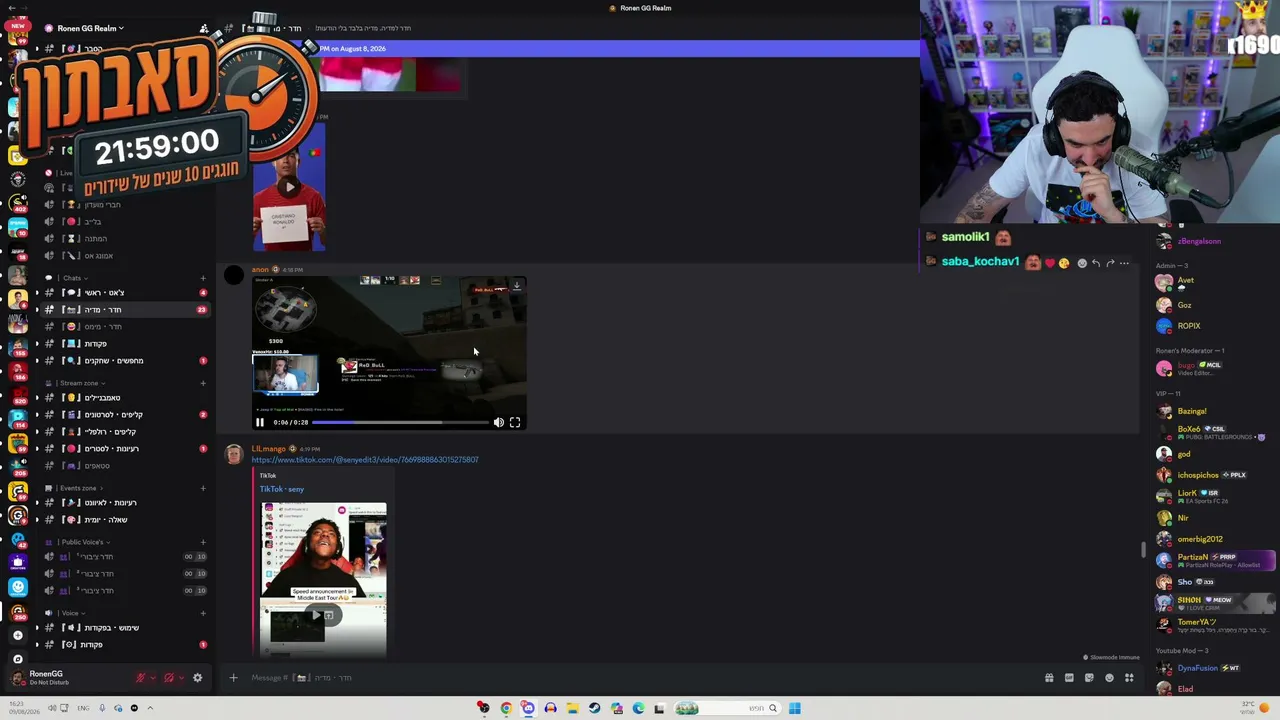This screenshot has width=1280, height=720.
Task: Play the Cristiano Ronaldo video thumbnail
Action: (289, 186)
